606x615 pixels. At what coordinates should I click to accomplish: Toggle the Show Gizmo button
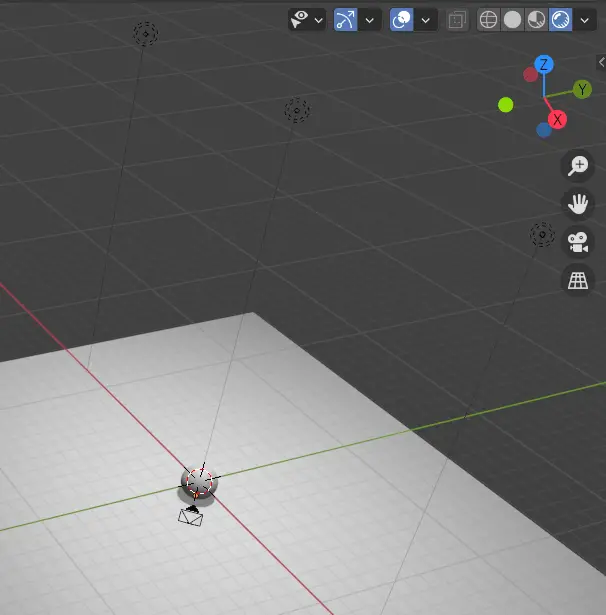(x=345, y=20)
